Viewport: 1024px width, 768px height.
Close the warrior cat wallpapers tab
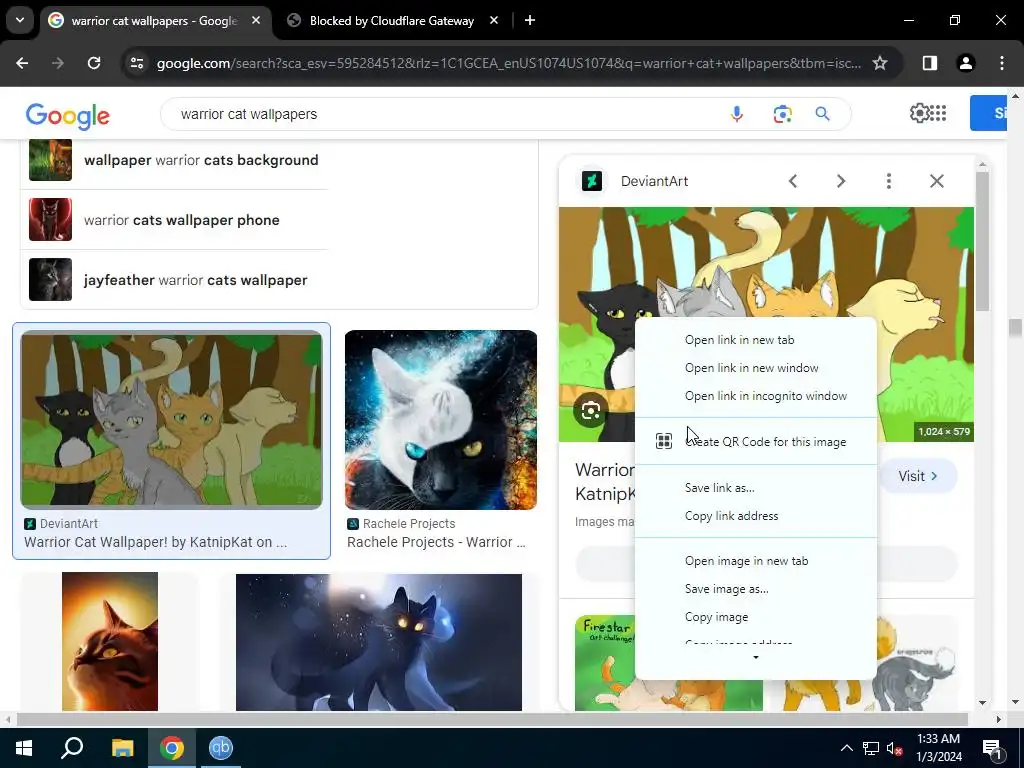pyautogui.click(x=256, y=20)
